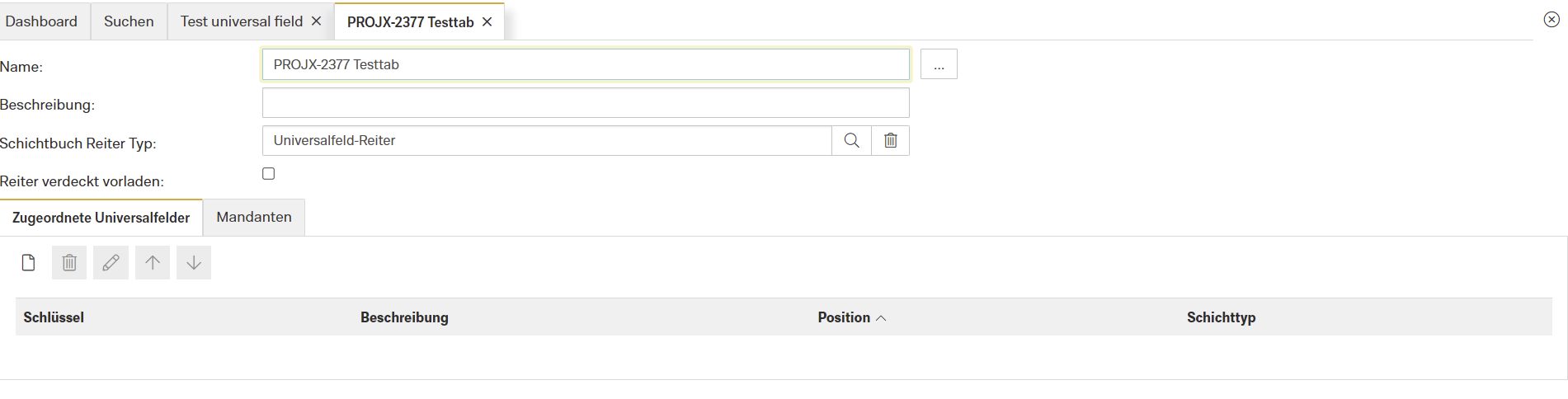Viewport: 1568px width, 399px height.
Task: Click the pencil edit icon
Action: click(111, 263)
